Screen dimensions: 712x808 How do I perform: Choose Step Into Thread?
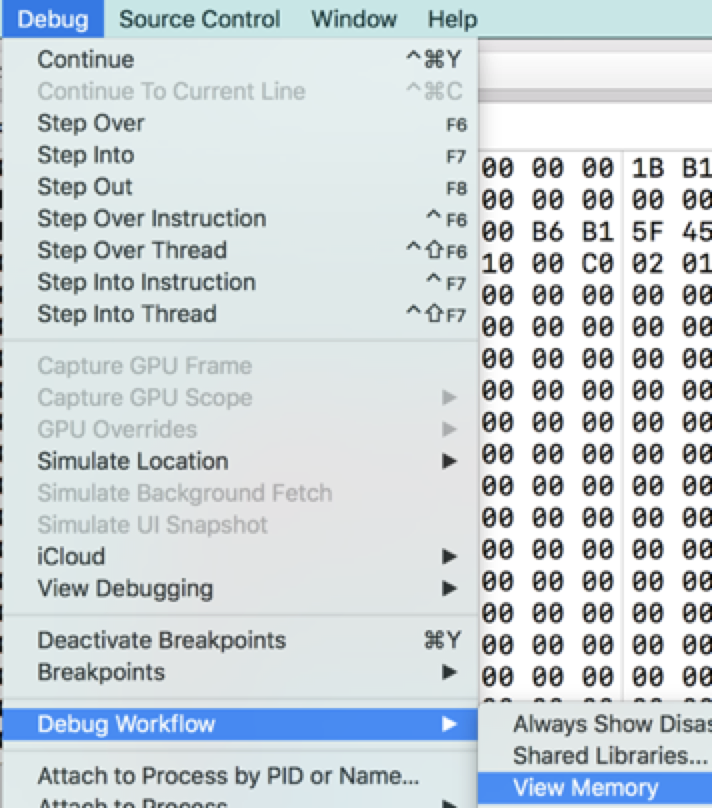(x=240, y=314)
